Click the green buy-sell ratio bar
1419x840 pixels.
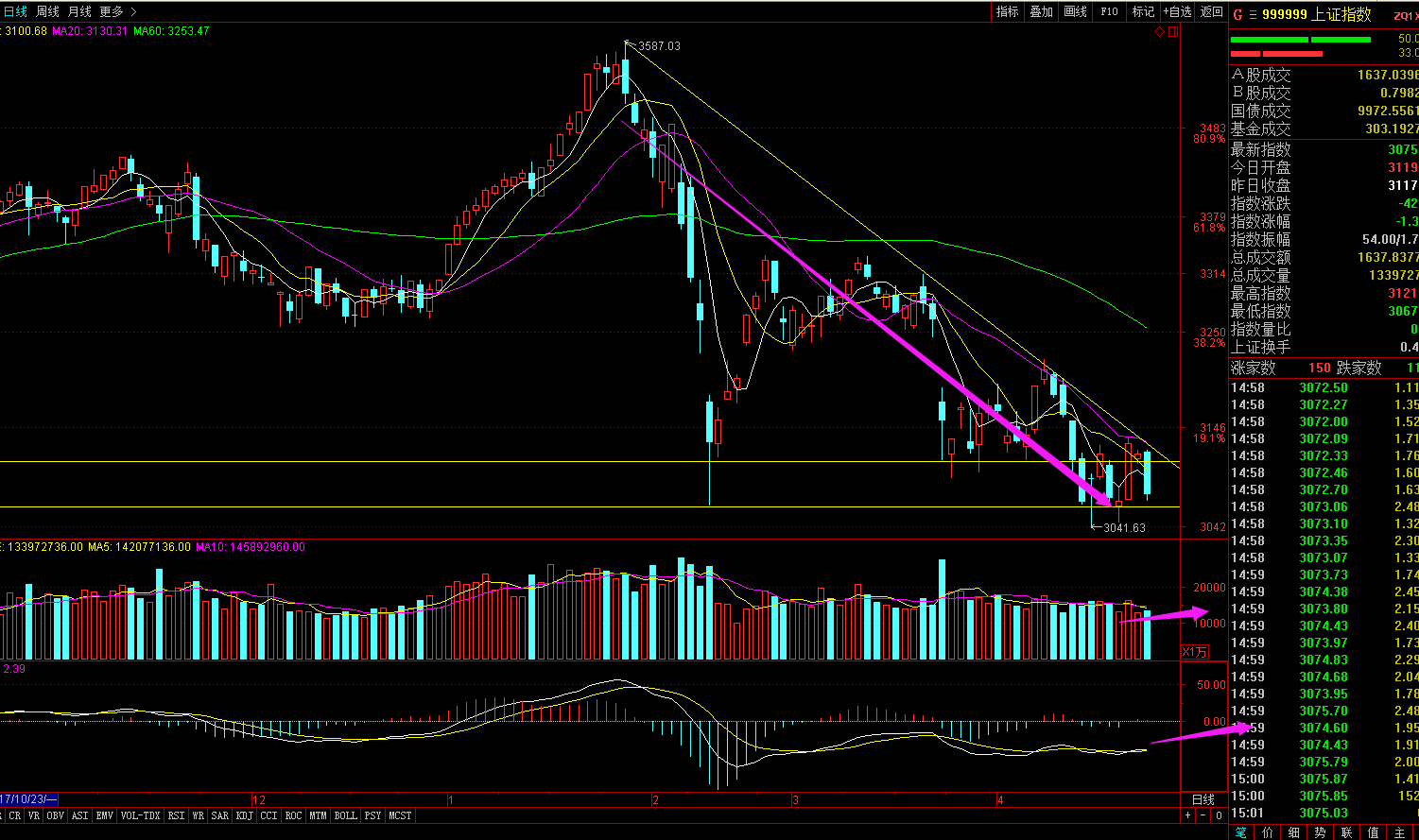click(1301, 40)
